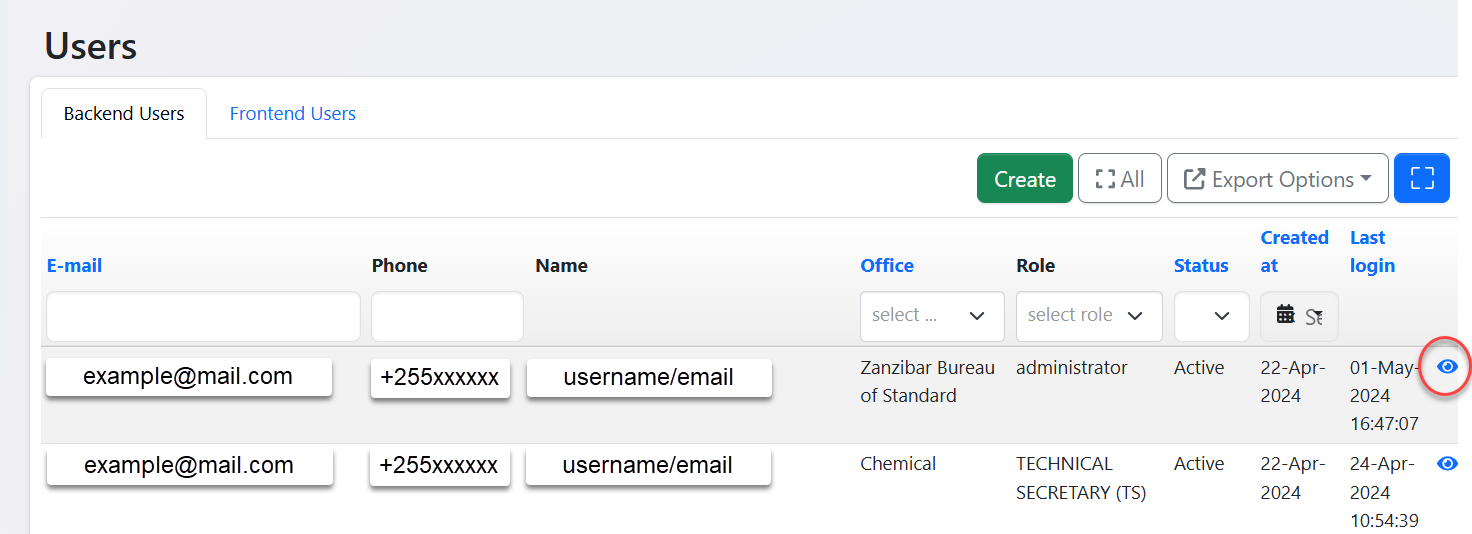Create a new backend user

coord(1024,178)
